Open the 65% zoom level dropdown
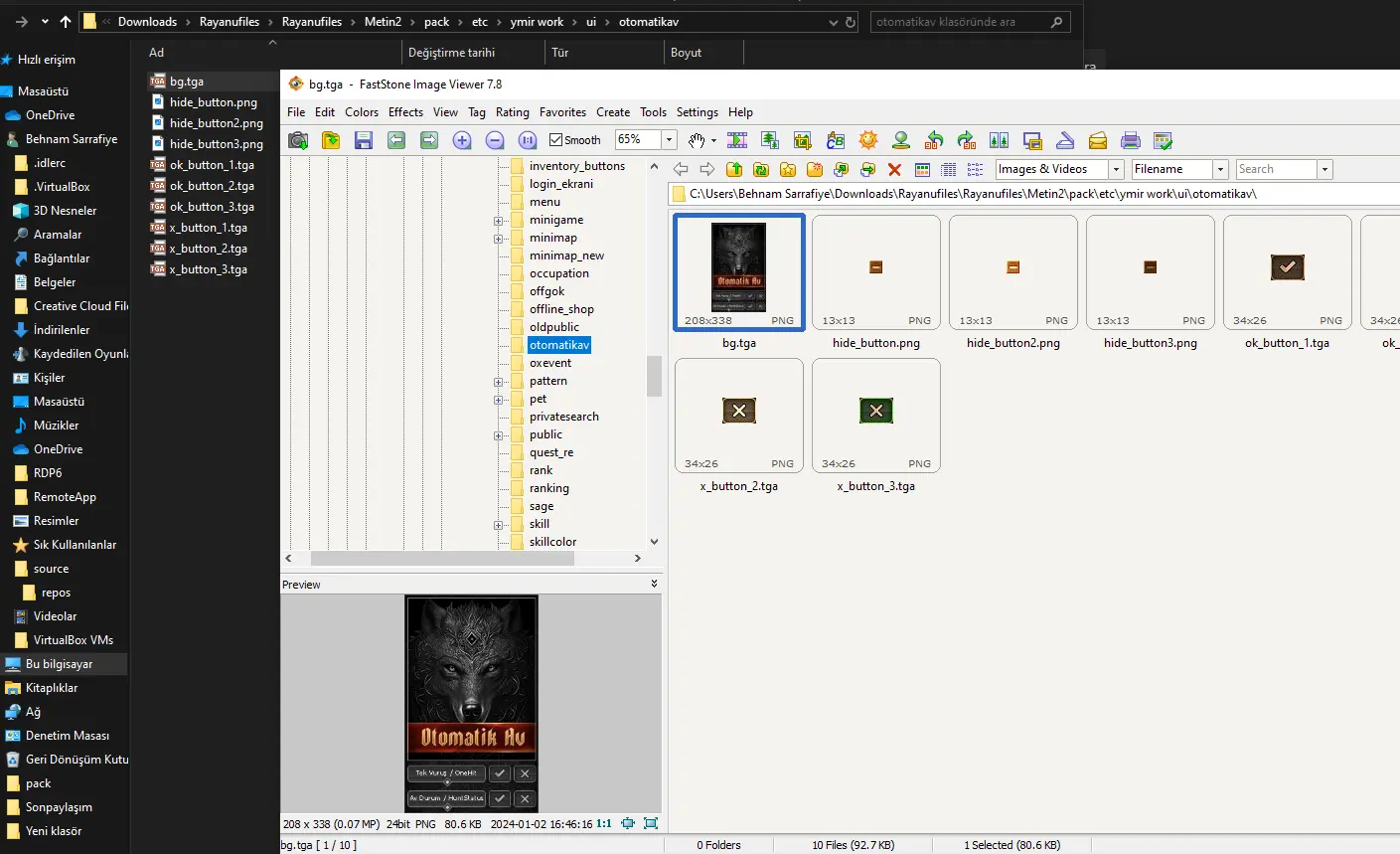The image size is (1400, 854). pyautogui.click(x=669, y=140)
